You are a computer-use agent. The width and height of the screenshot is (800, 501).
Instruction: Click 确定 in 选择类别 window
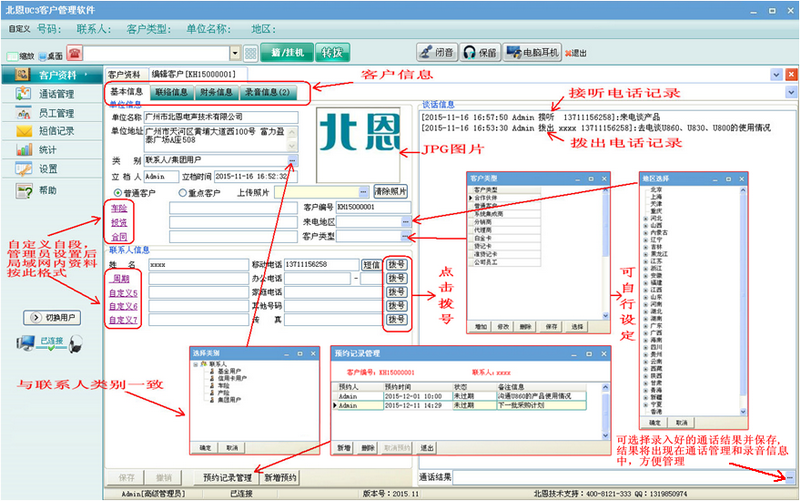click(205, 447)
